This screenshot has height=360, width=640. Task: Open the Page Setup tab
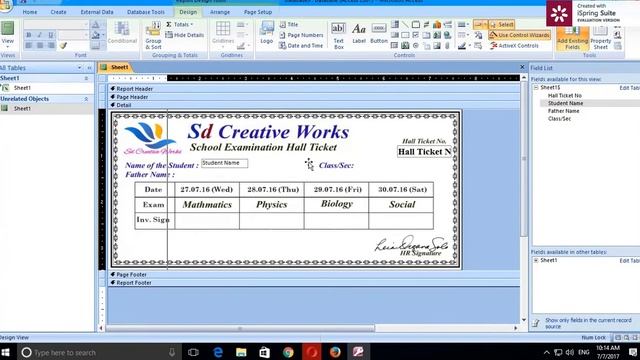click(x=258, y=12)
